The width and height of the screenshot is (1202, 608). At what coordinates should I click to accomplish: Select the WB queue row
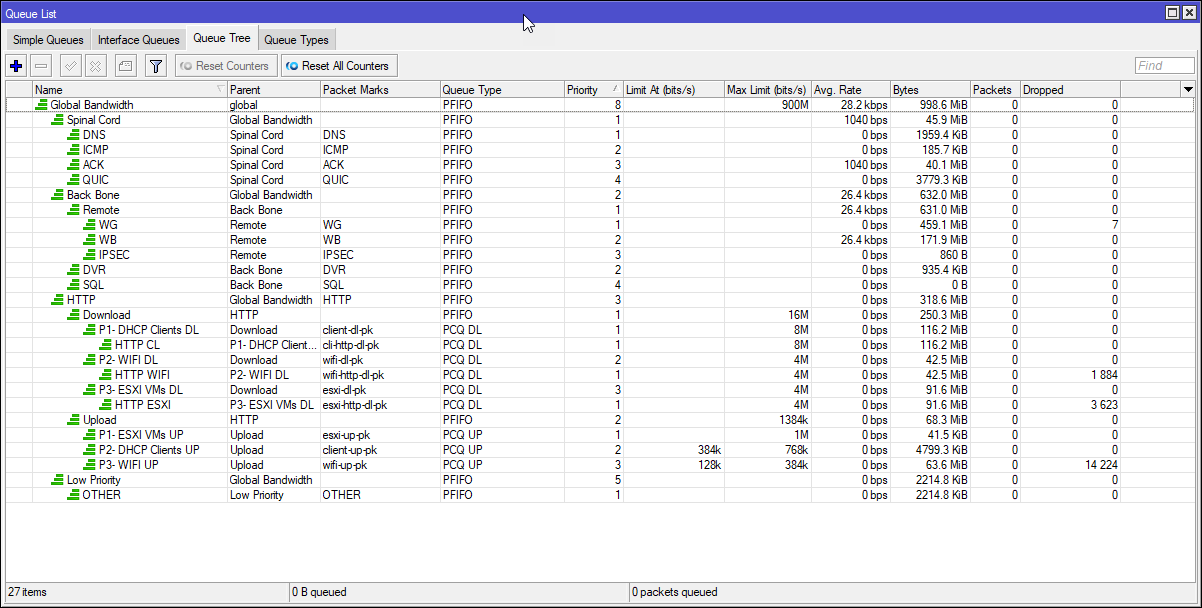pos(600,240)
